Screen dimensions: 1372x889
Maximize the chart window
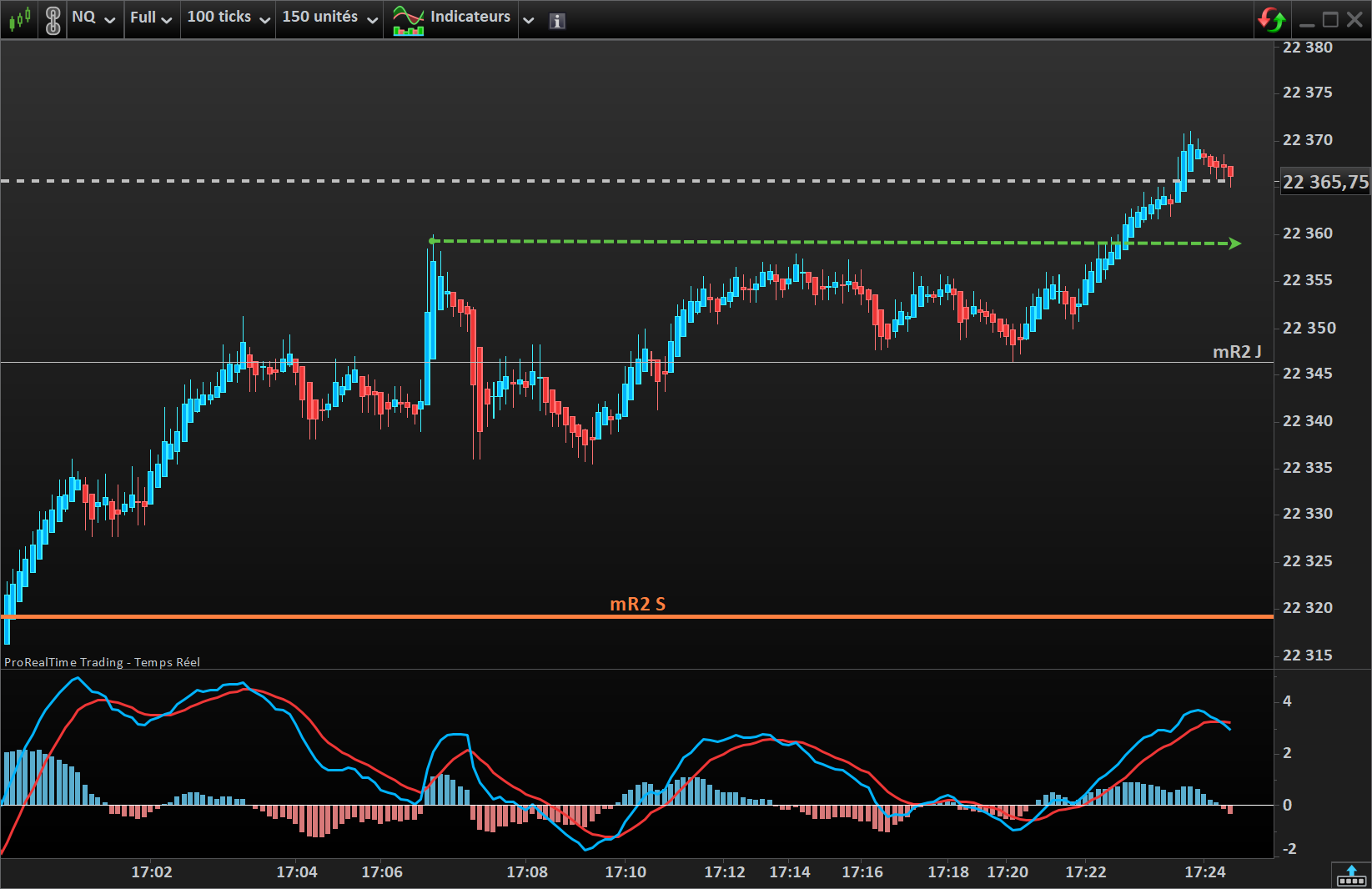click(x=1331, y=19)
